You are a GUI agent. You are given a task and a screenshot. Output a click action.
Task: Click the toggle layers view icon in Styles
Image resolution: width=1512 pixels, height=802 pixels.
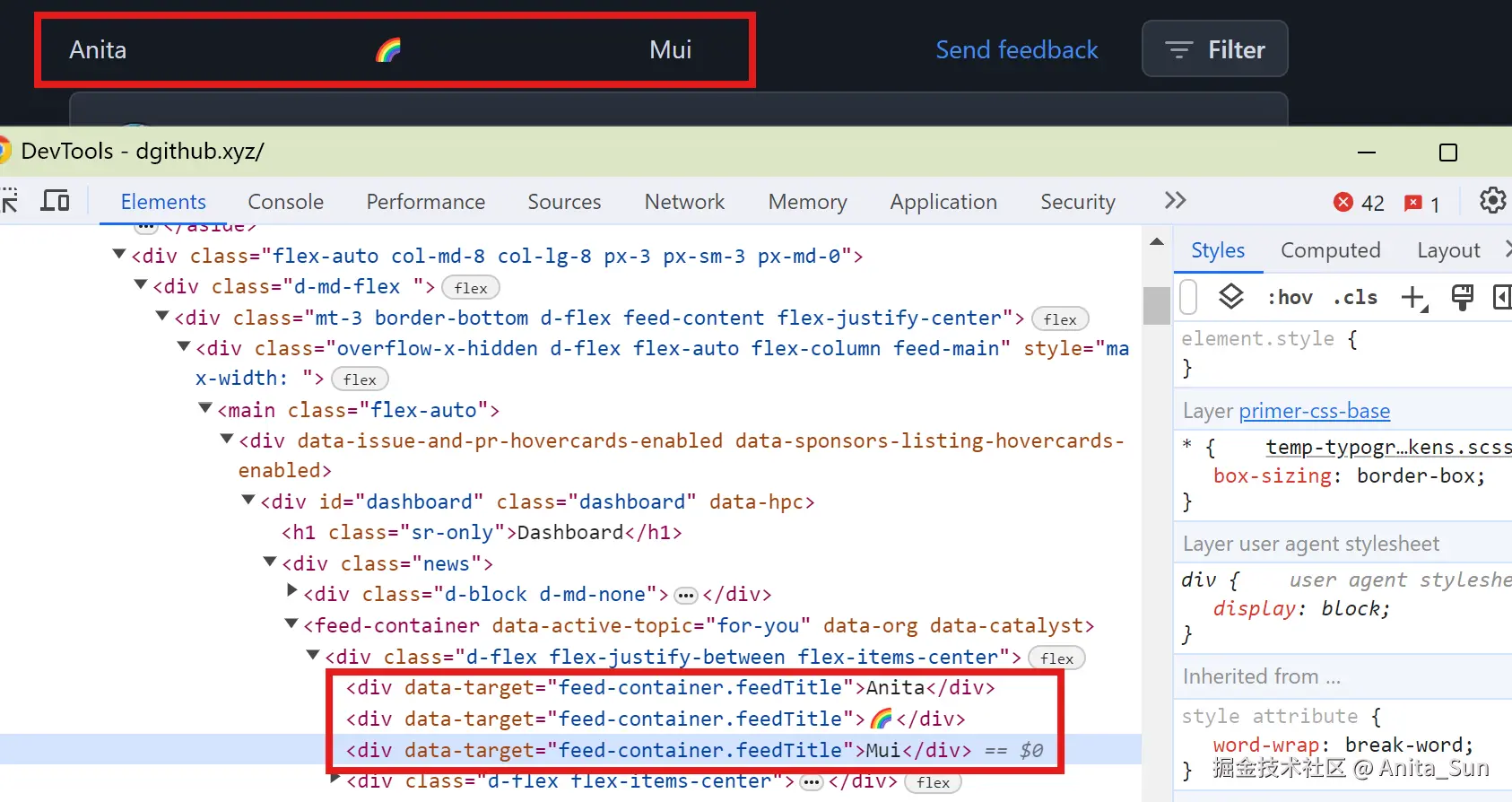[x=1230, y=297]
